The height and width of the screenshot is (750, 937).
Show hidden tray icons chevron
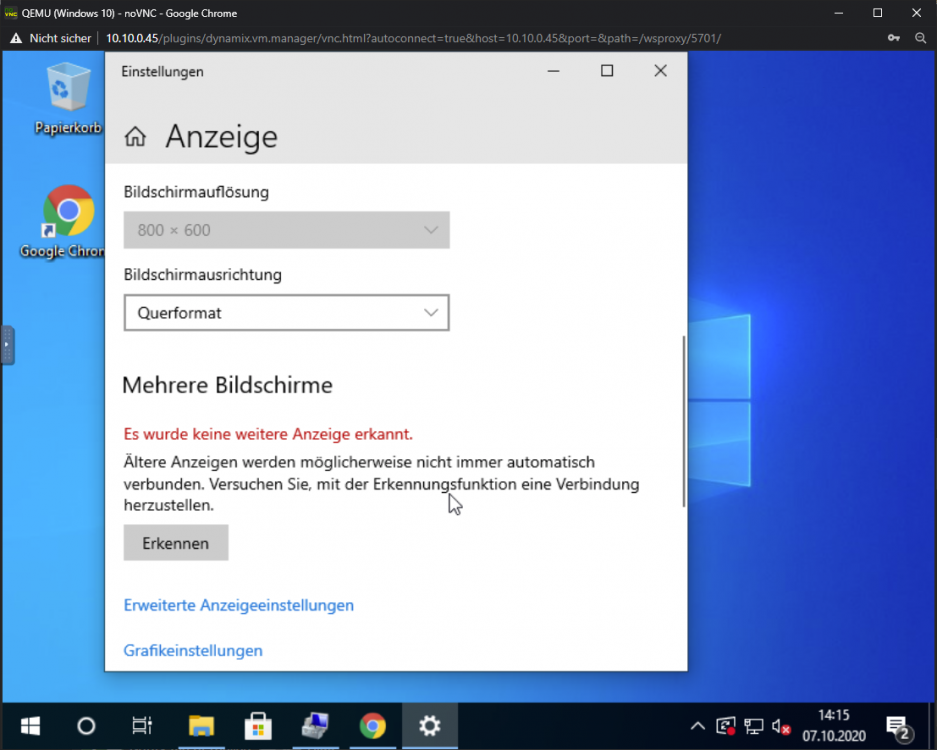click(697, 727)
